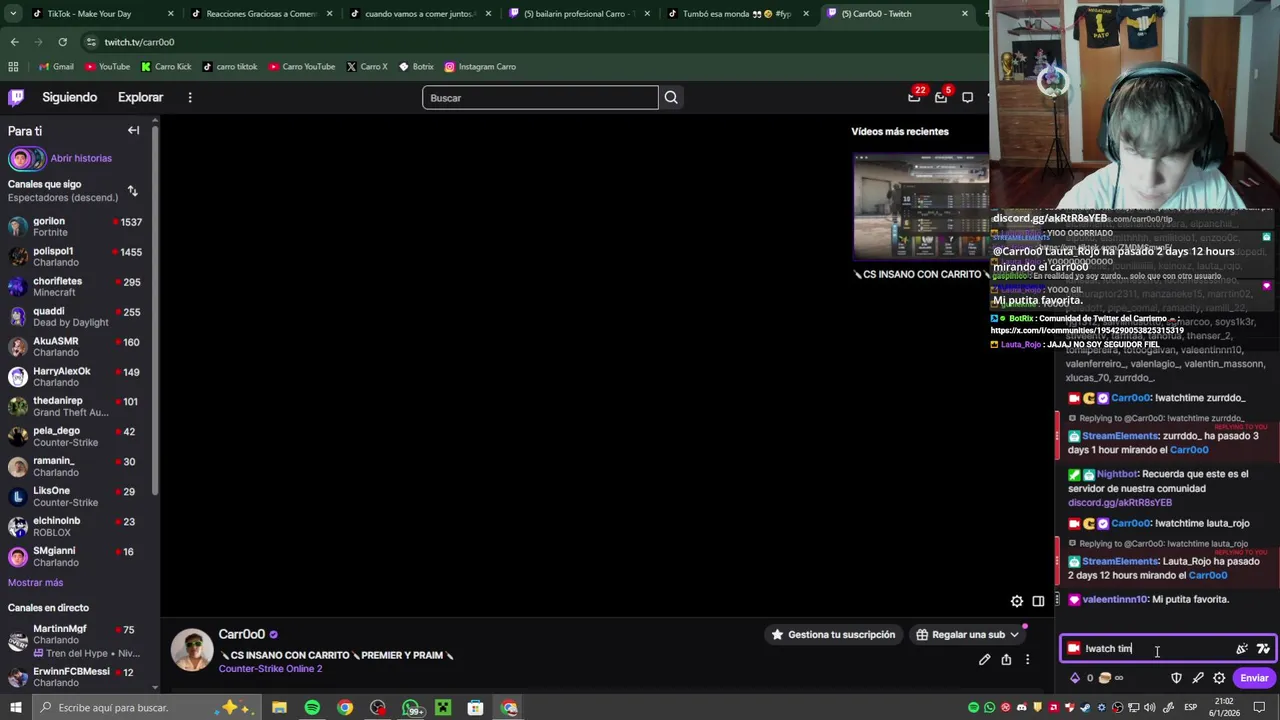Open the discord.gg/akRtR8sYEB link in chat
1280x720 pixels.
tap(1119, 503)
